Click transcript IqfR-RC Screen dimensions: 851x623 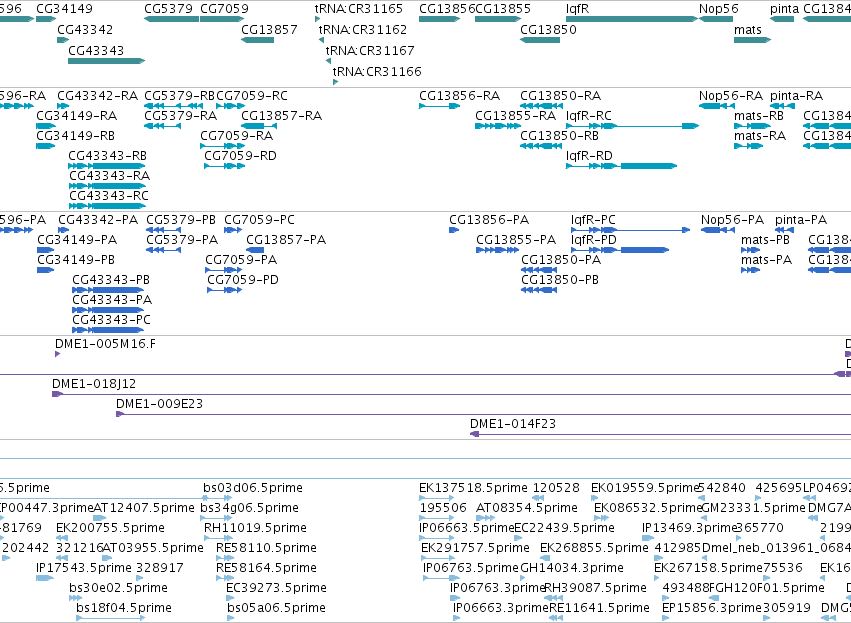(632, 126)
